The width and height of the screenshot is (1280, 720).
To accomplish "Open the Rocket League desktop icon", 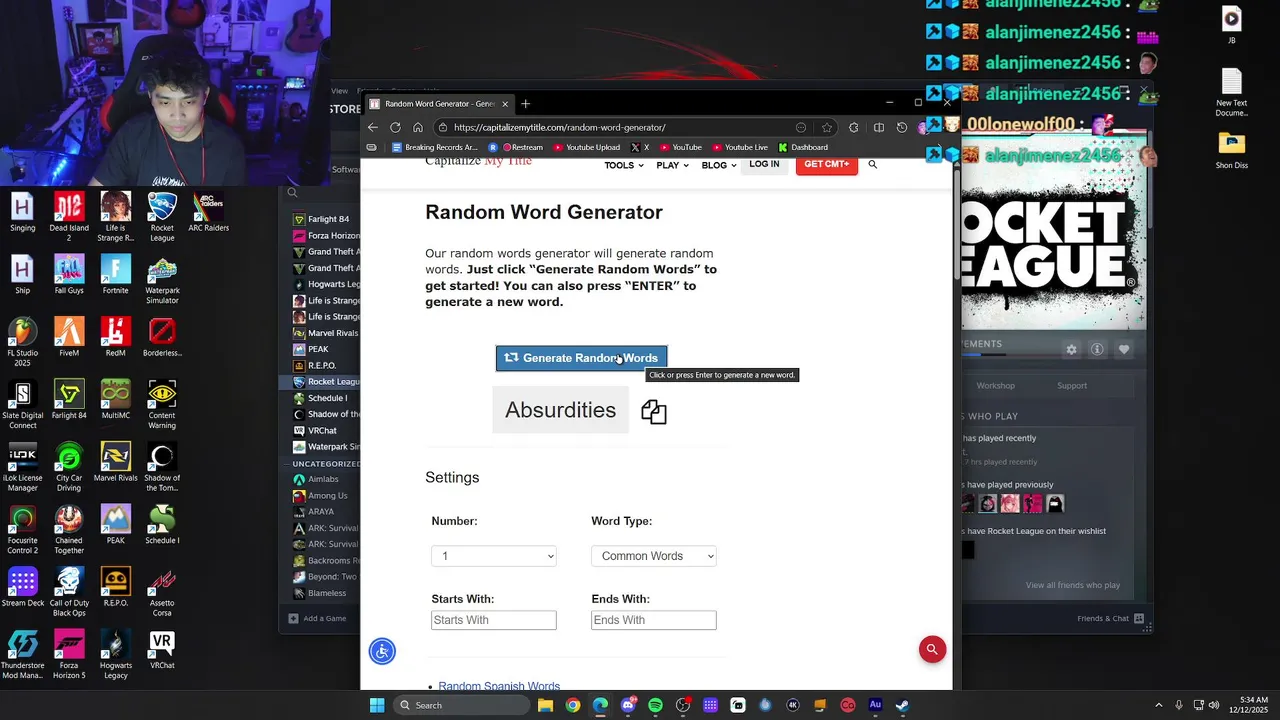I will pos(162,217).
